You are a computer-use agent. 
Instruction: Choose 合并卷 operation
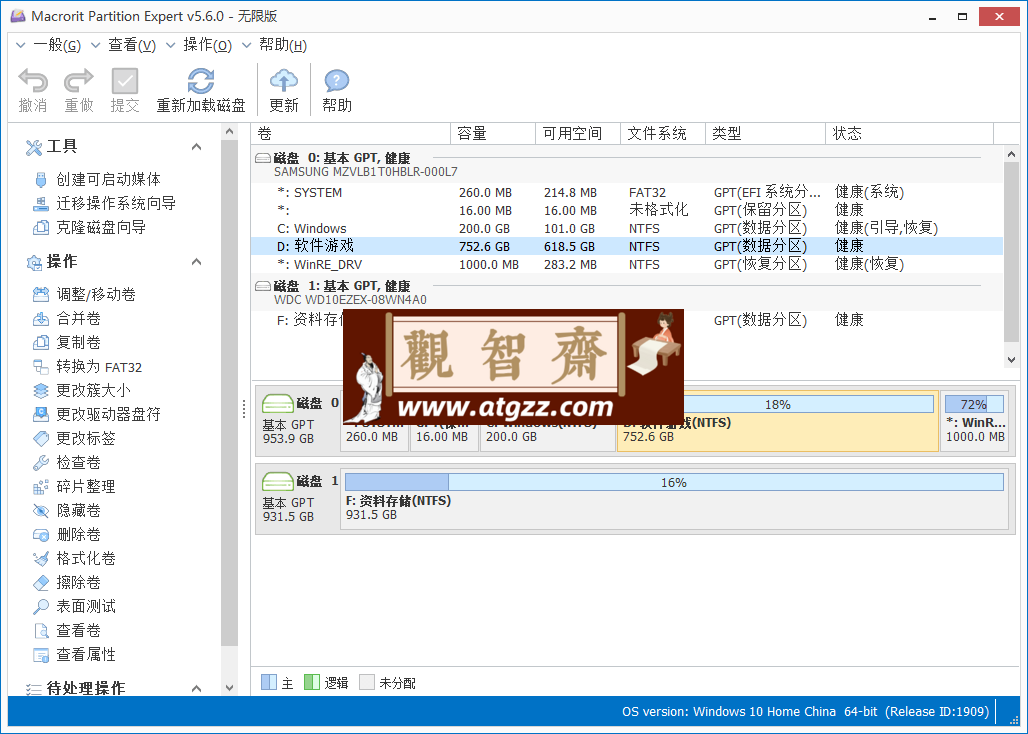(x=78, y=319)
